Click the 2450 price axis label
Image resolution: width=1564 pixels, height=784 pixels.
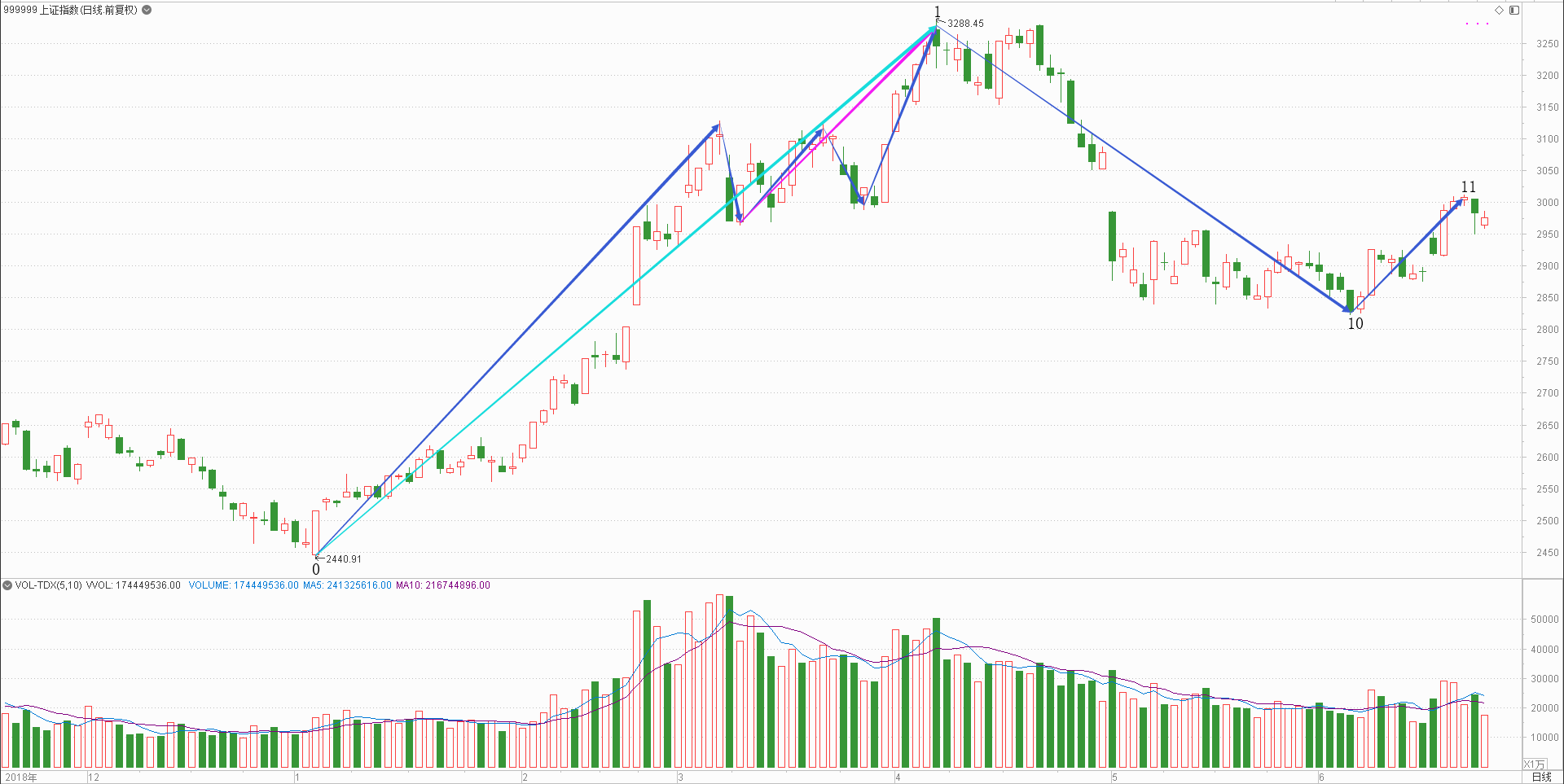1547,553
